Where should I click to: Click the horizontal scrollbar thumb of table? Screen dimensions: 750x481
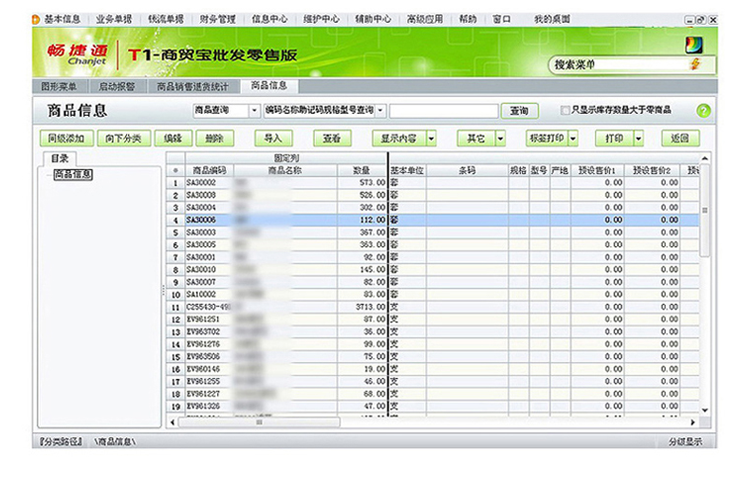click(x=259, y=422)
